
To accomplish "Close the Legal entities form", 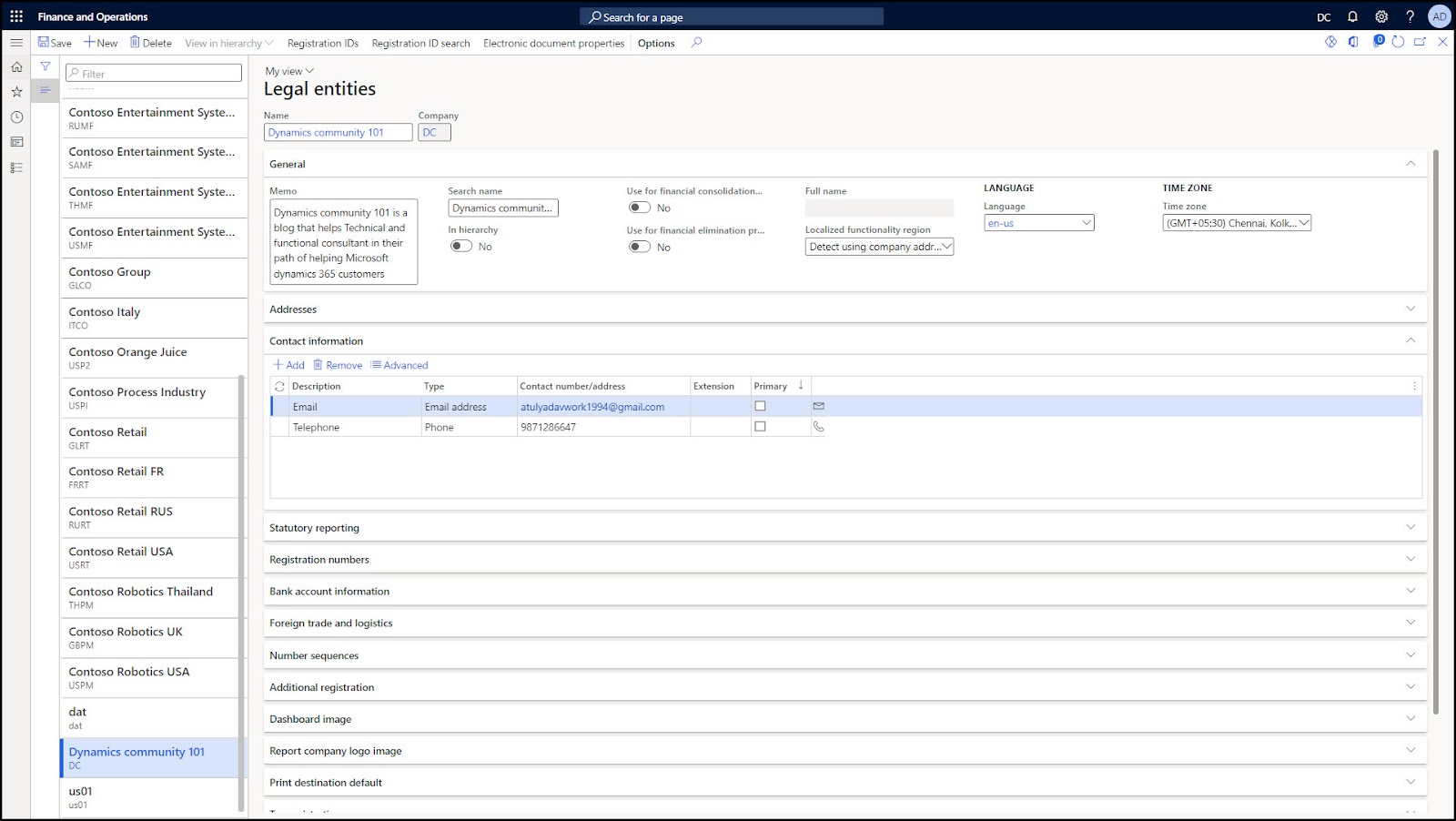I will pyautogui.click(x=1442, y=42).
